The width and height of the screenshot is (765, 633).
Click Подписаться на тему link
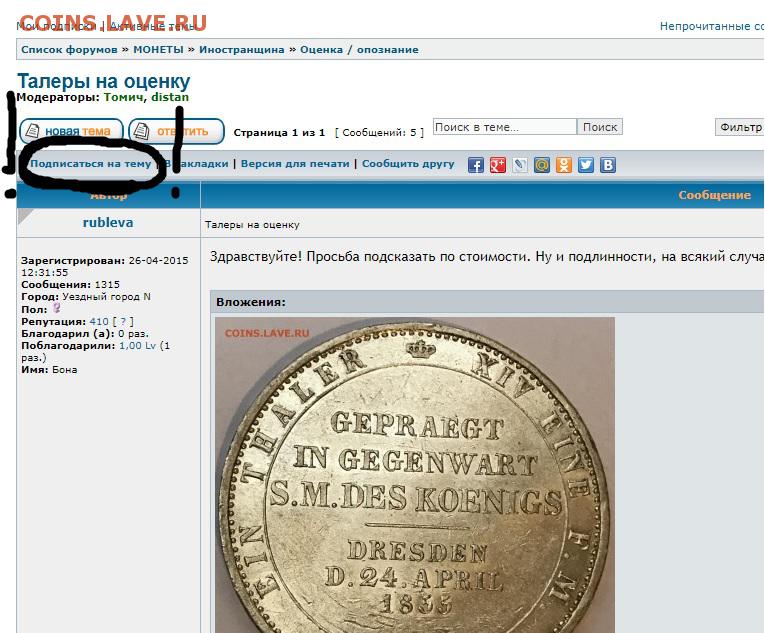(91, 164)
